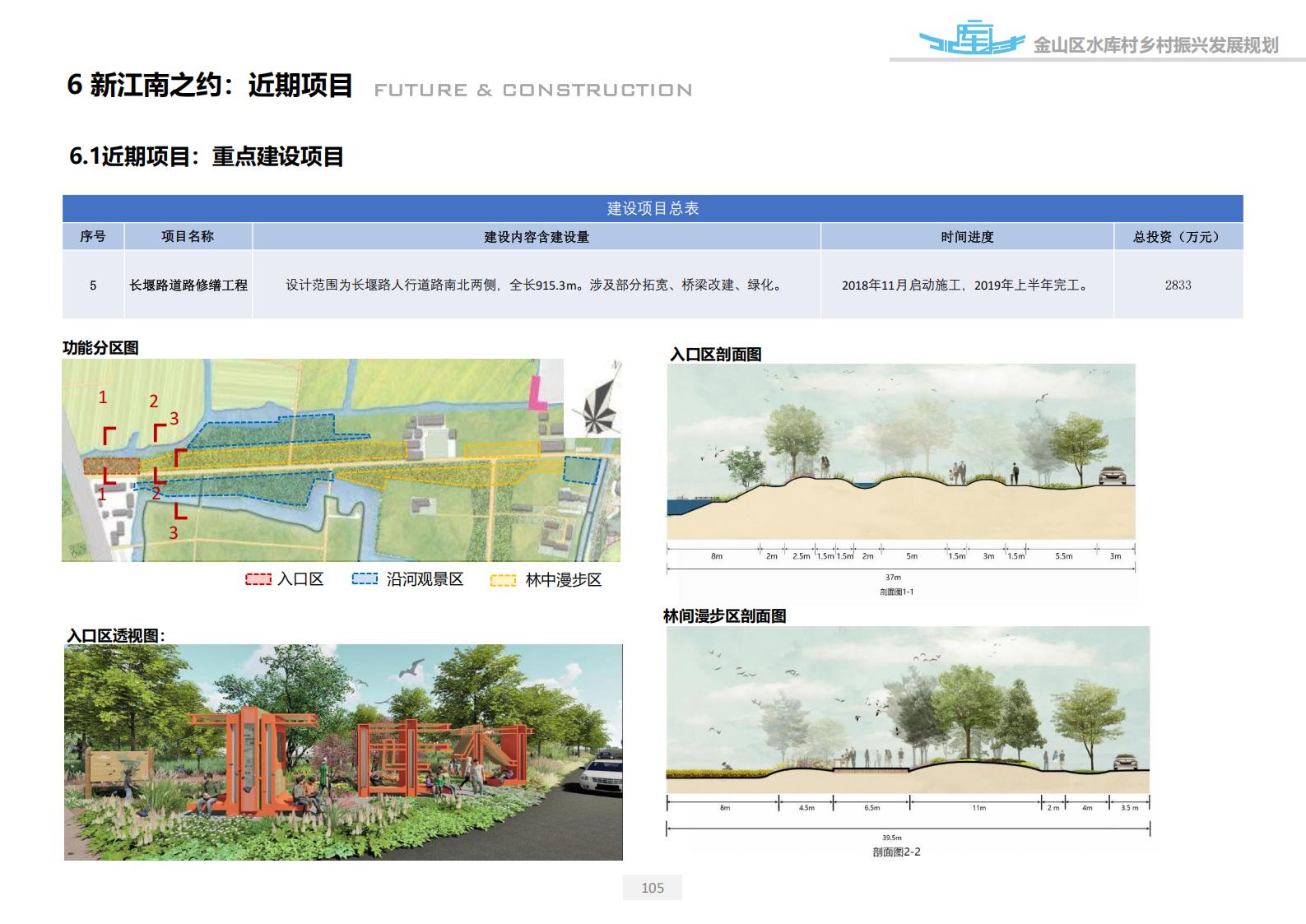Click the 总投资（万元） column header
Screen dimensions: 1306x924
click(x=1178, y=236)
